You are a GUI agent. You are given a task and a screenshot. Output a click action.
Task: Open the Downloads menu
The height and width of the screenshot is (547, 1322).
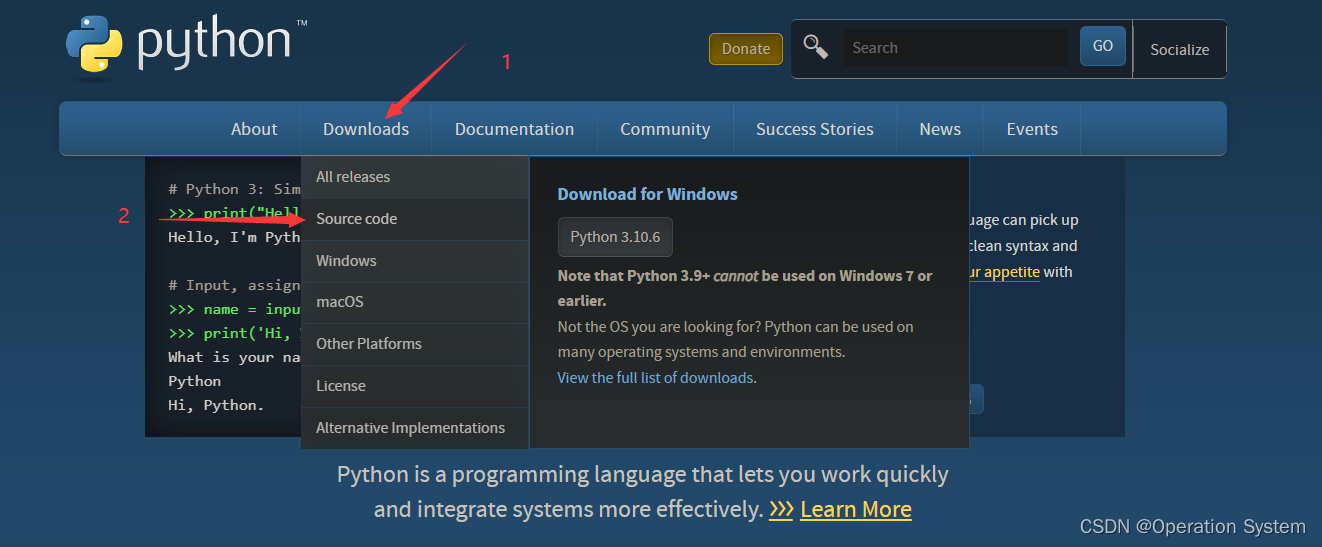[366, 129]
